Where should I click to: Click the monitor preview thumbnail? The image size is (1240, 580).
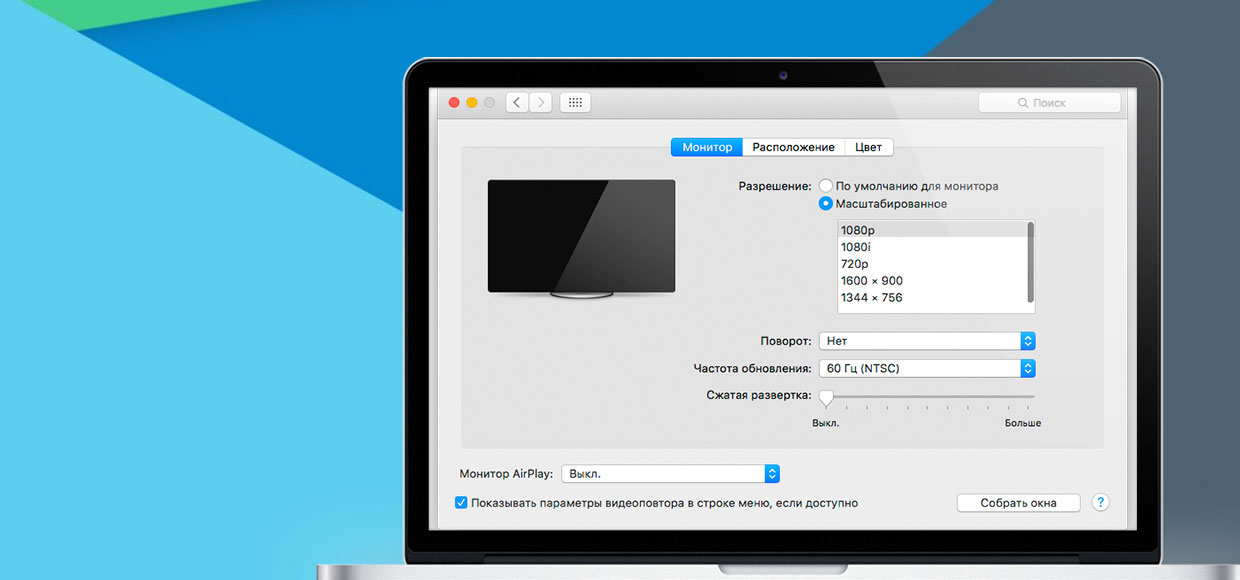click(581, 238)
